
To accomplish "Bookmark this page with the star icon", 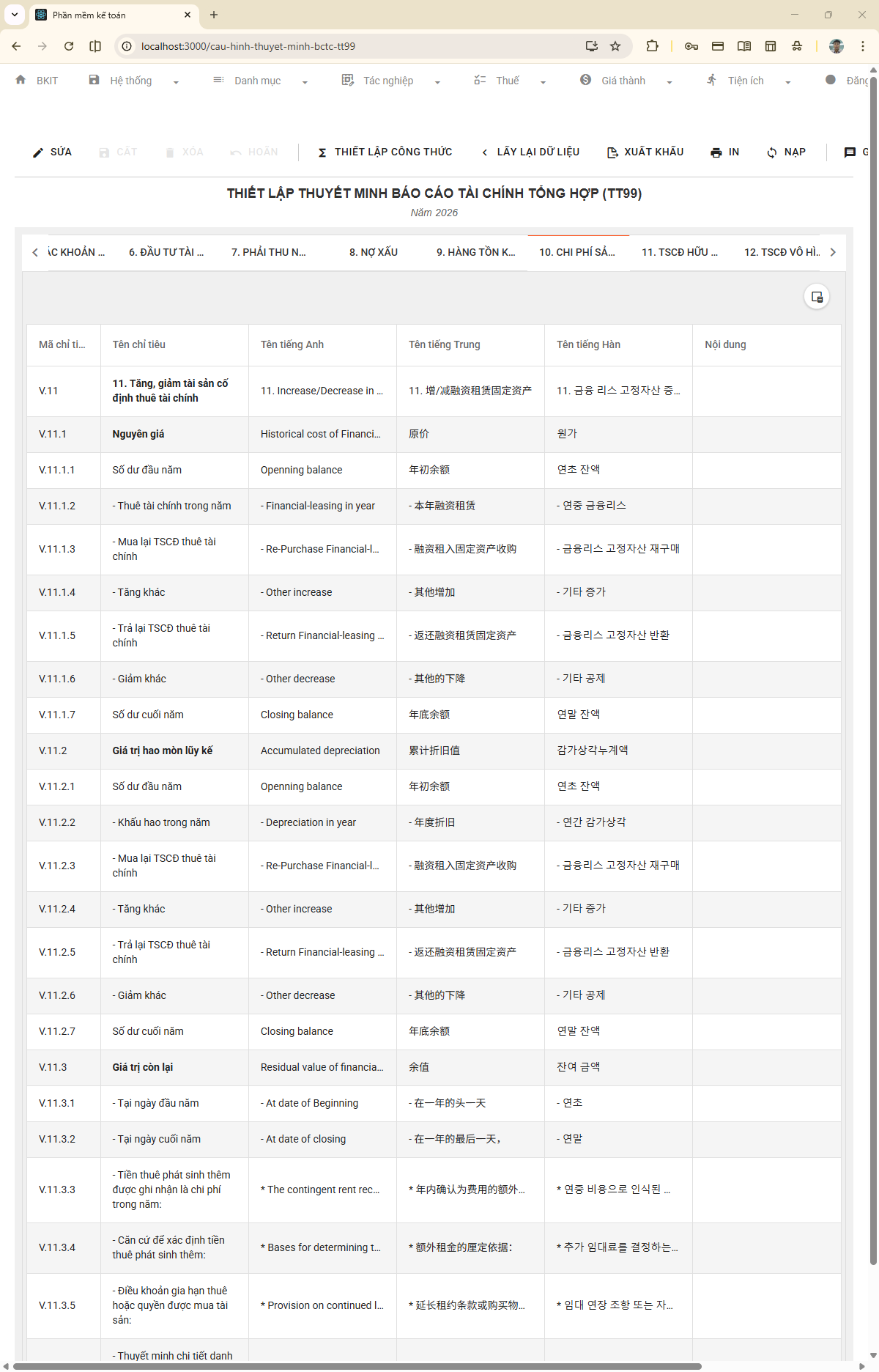I will pyautogui.click(x=615, y=46).
